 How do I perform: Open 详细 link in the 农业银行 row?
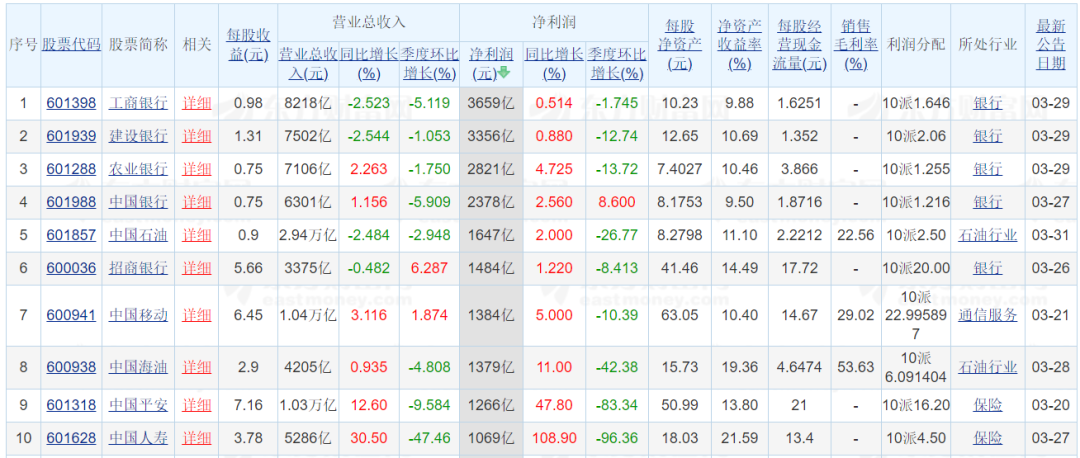point(197,169)
